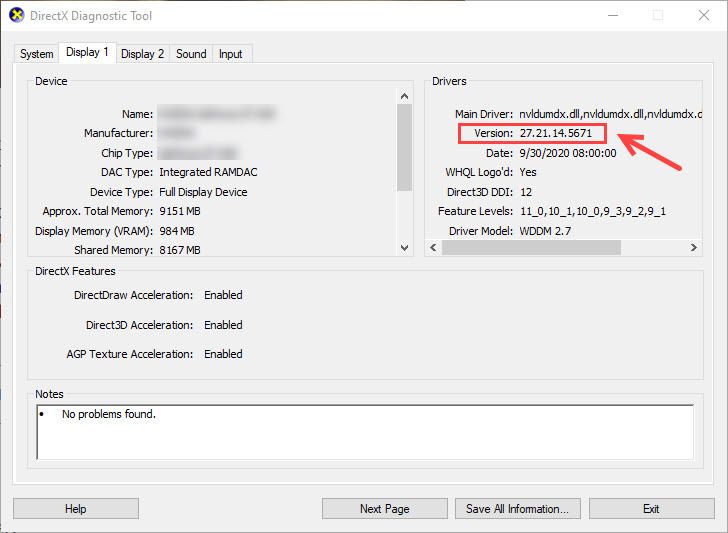This screenshot has height=533, width=728.
Task: Click the date value 9/30/2020 08:00:00
Action: [x=568, y=153]
